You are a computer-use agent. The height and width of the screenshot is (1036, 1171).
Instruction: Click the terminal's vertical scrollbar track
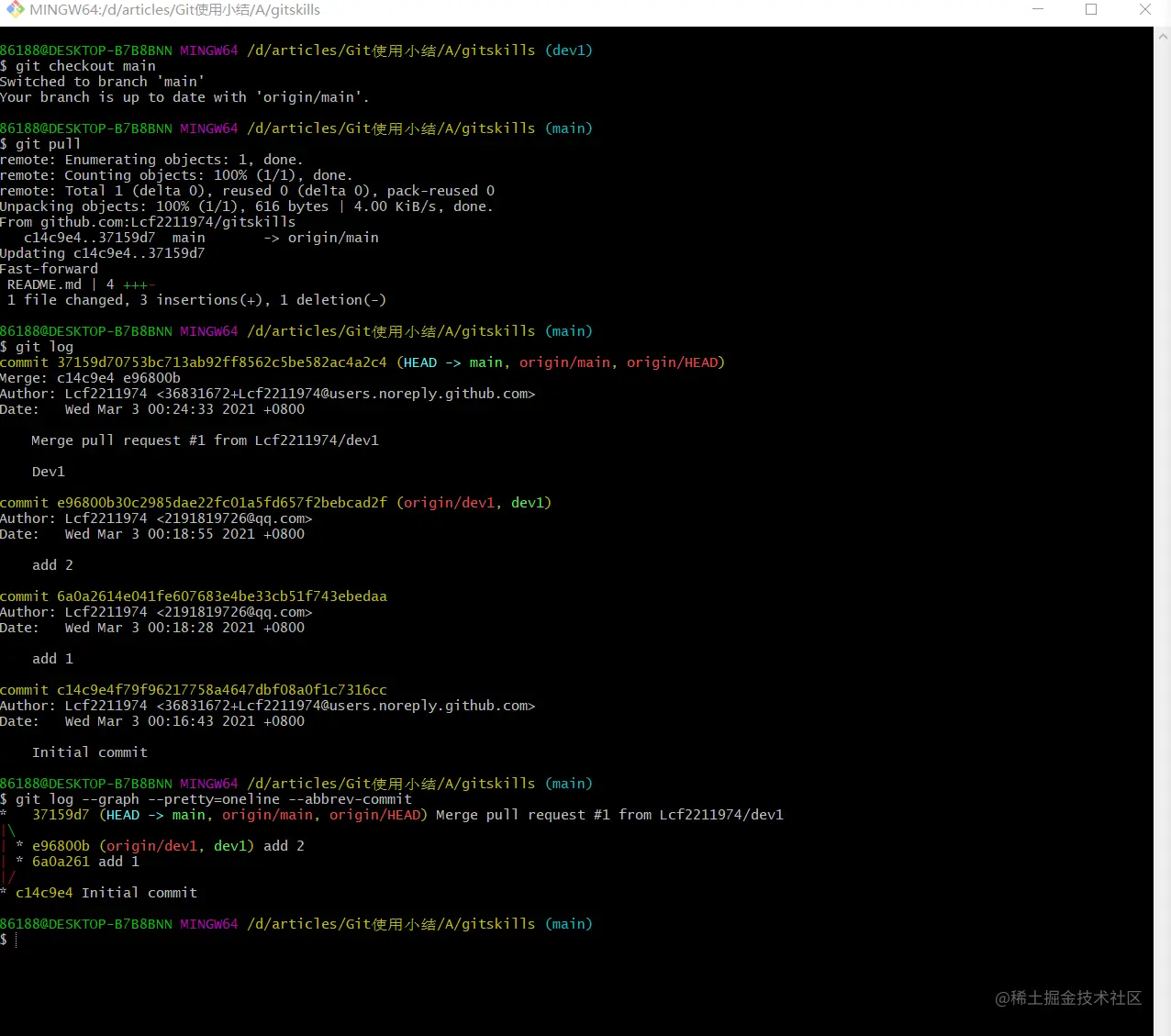click(x=1163, y=532)
